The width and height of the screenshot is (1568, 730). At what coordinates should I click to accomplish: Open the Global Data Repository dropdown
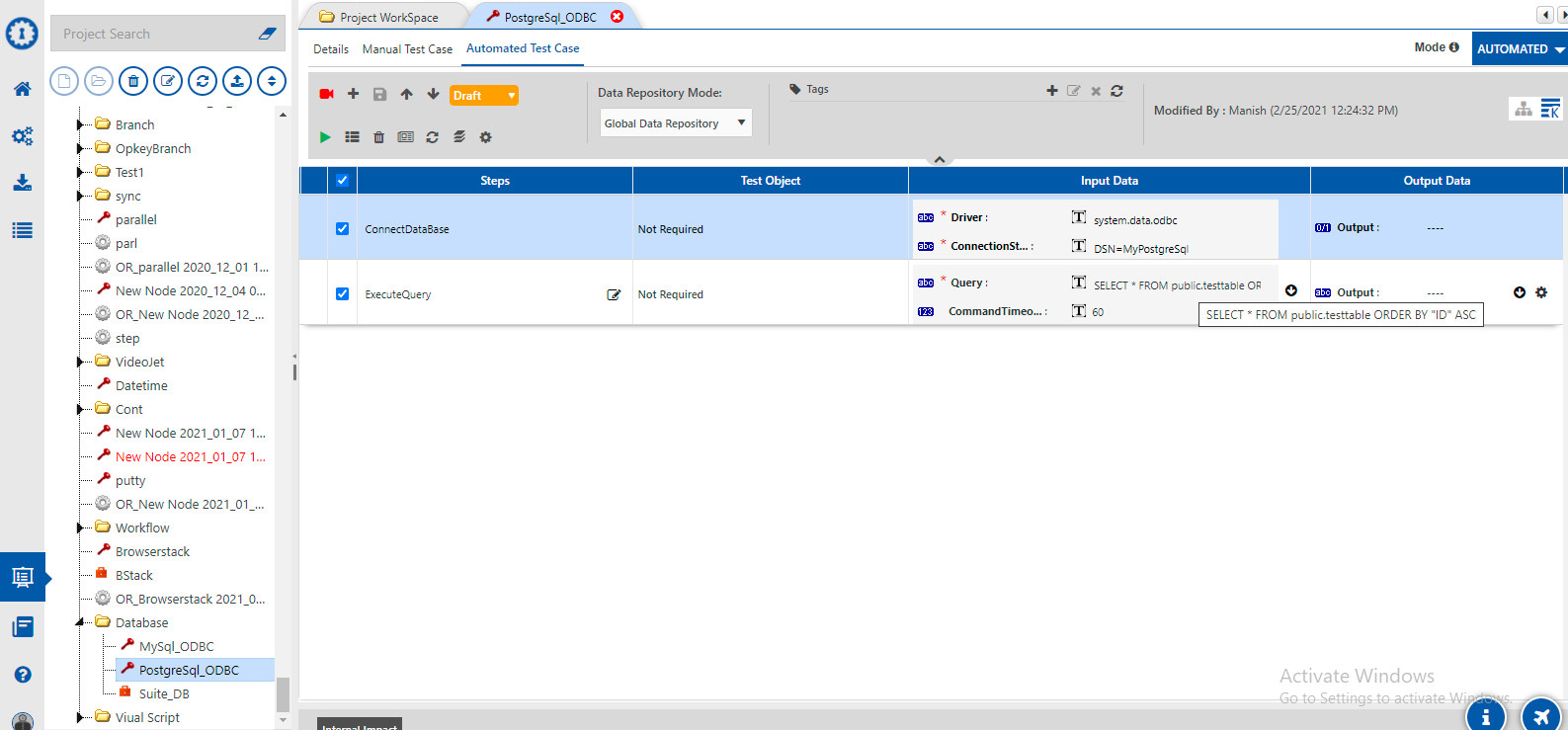pos(675,123)
